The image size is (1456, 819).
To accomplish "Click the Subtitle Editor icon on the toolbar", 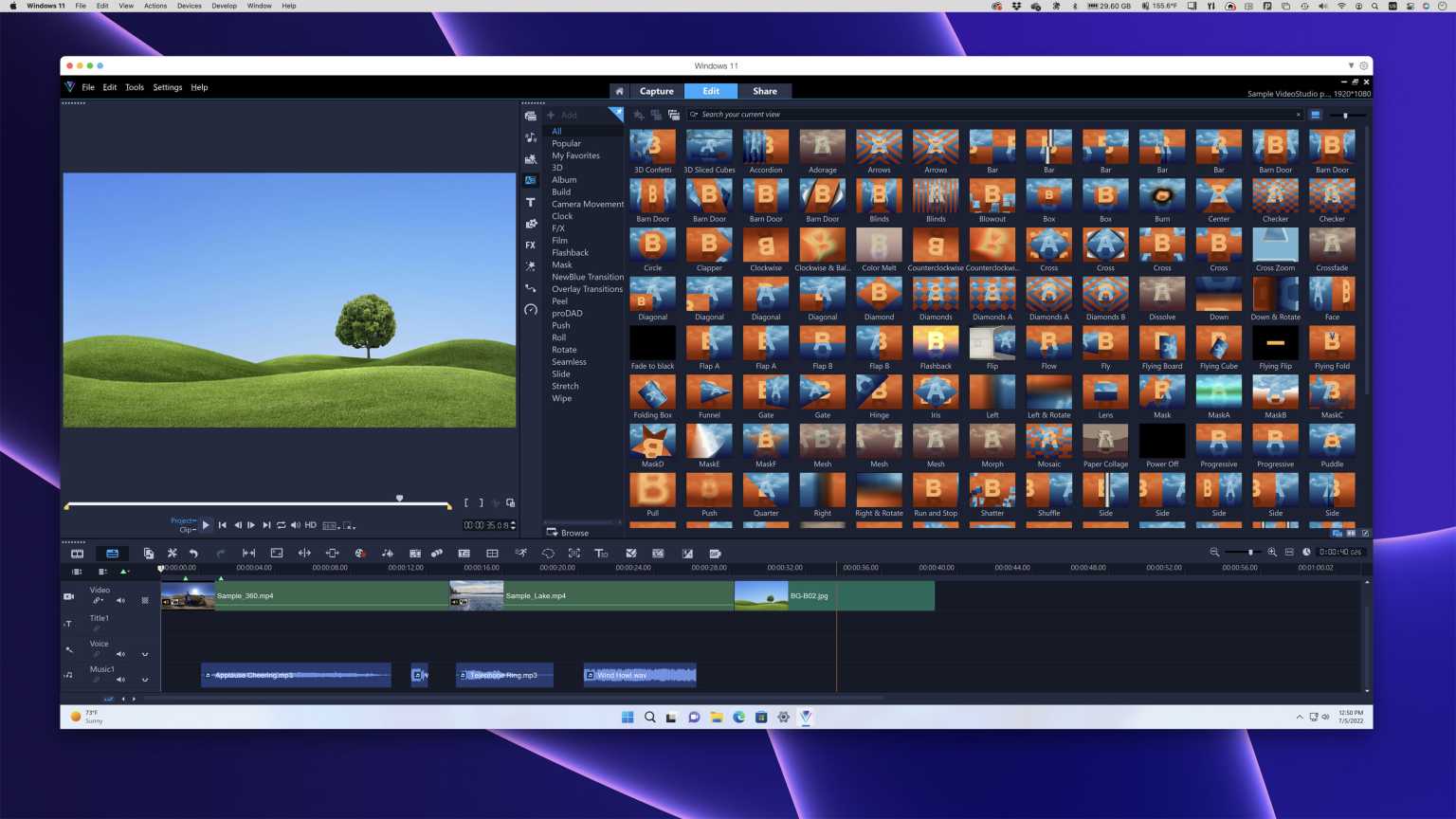I will [602, 553].
